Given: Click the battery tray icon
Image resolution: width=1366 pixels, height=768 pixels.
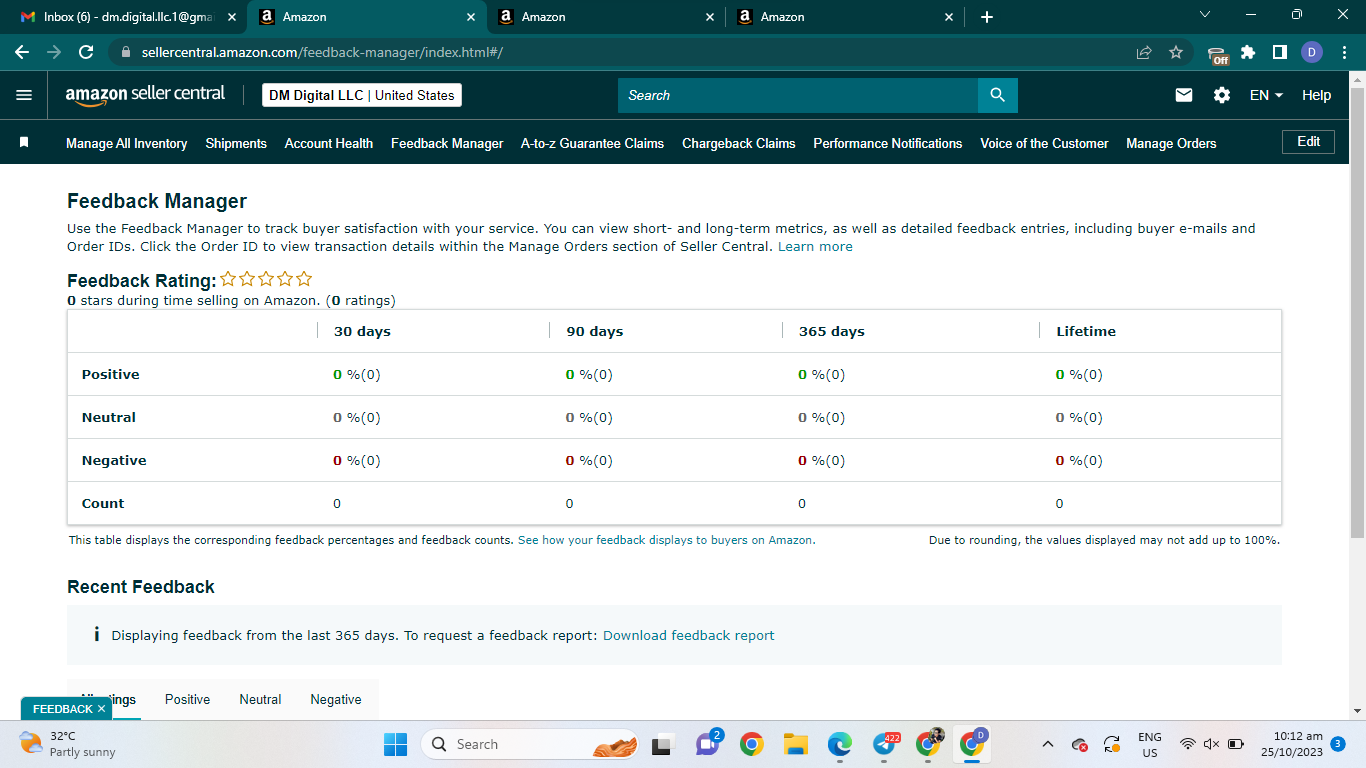Looking at the screenshot, I should coord(1236,744).
